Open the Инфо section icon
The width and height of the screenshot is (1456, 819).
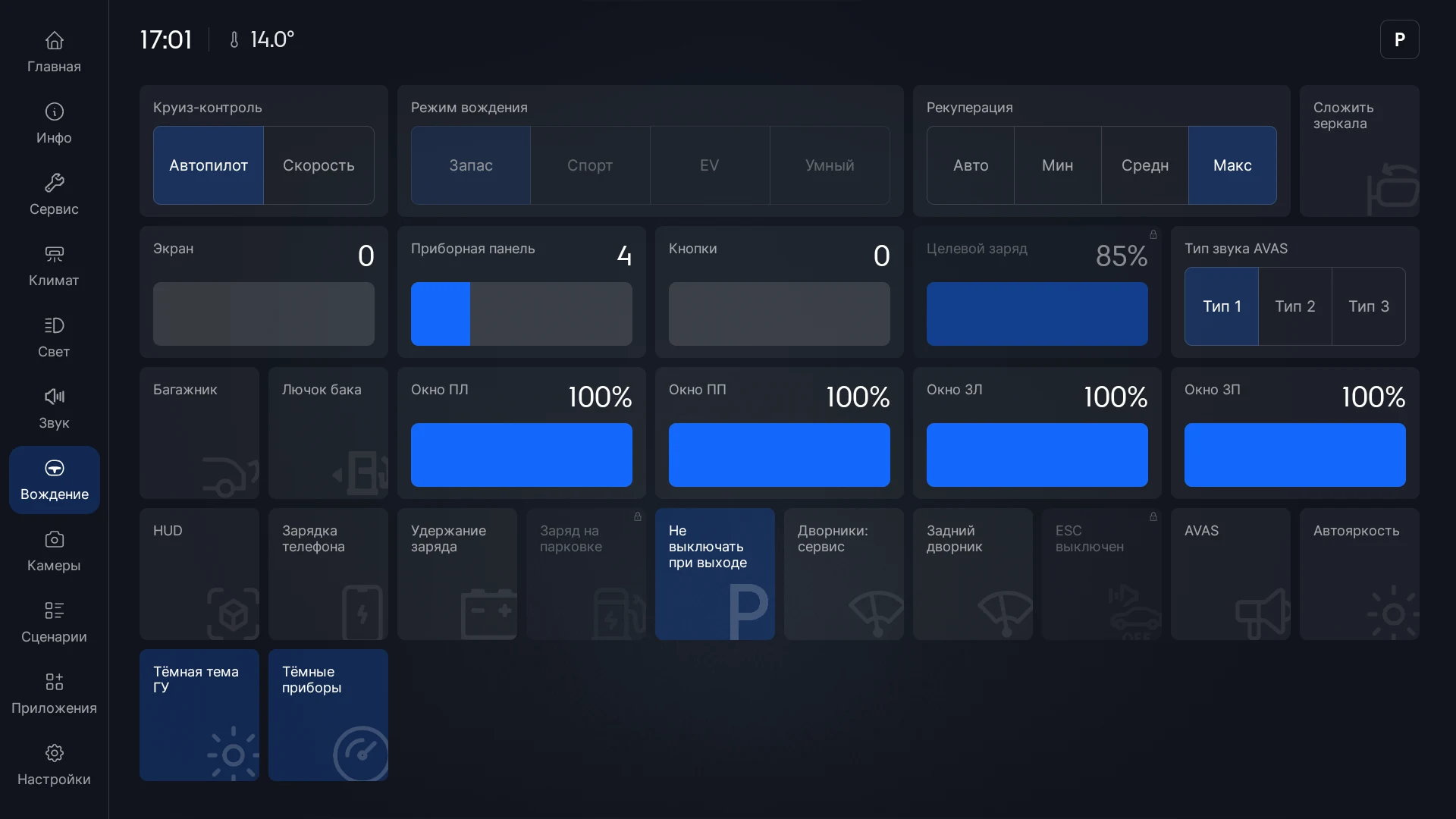54,111
